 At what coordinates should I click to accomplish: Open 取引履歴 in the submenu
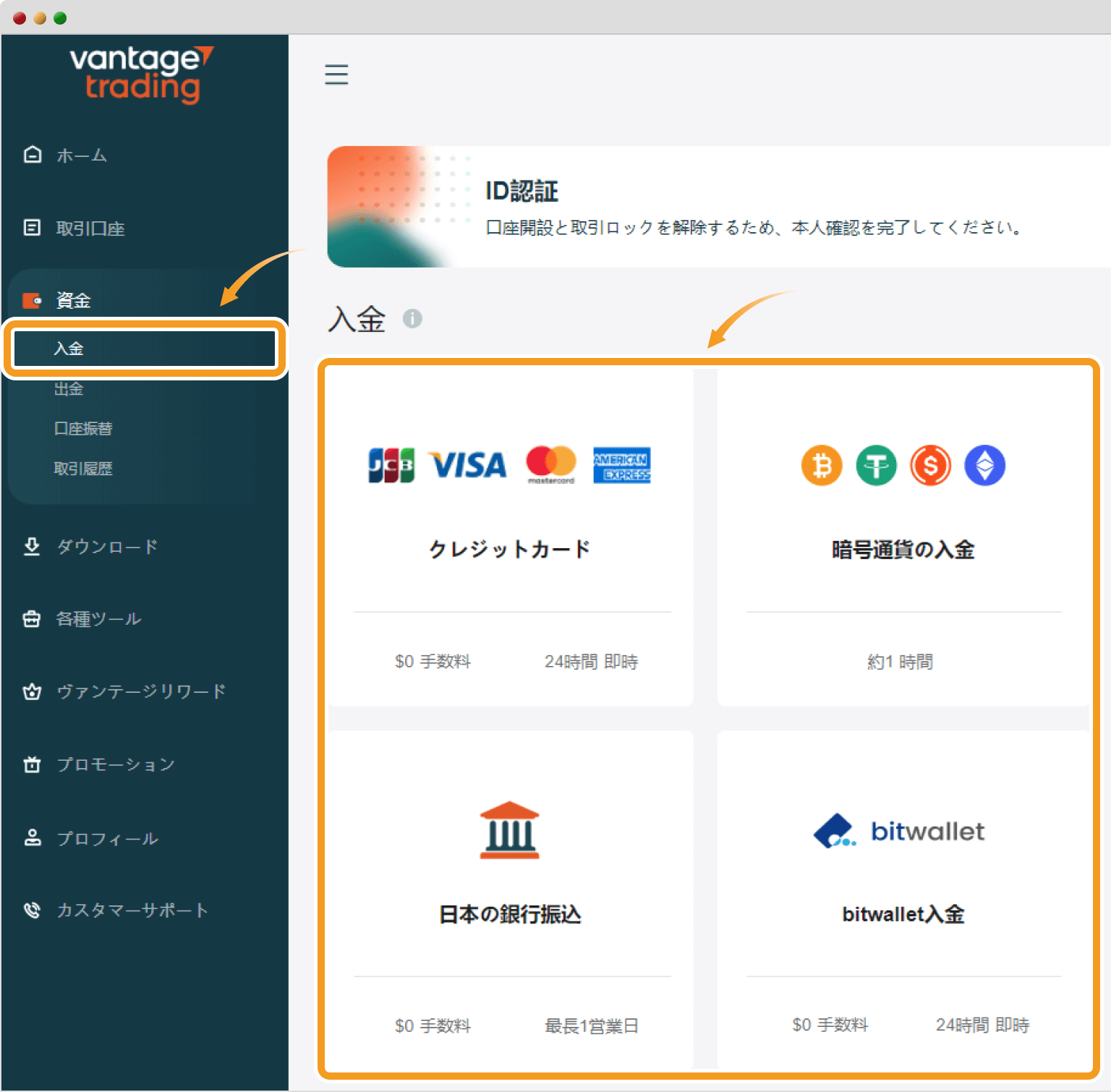(x=83, y=469)
